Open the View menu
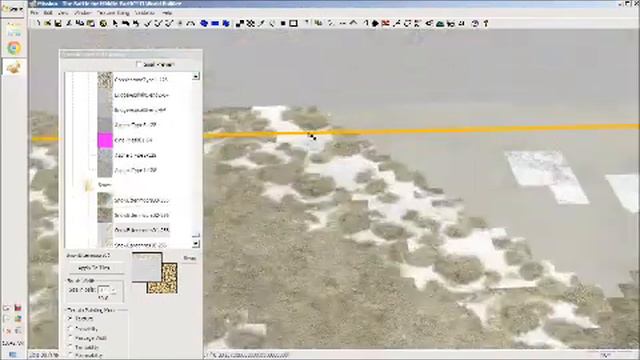This screenshot has height=360, width=640. 63,13
